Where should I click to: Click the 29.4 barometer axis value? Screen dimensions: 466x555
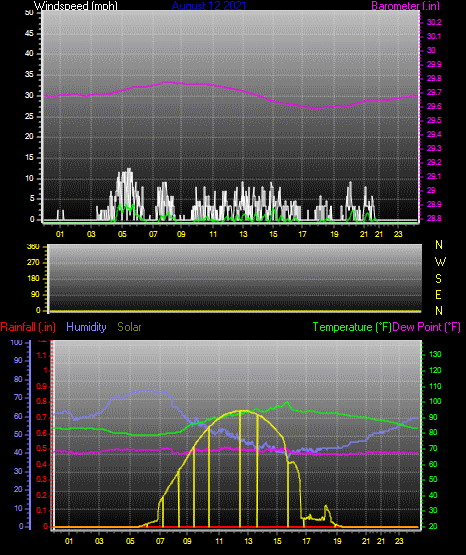tap(434, 135)
